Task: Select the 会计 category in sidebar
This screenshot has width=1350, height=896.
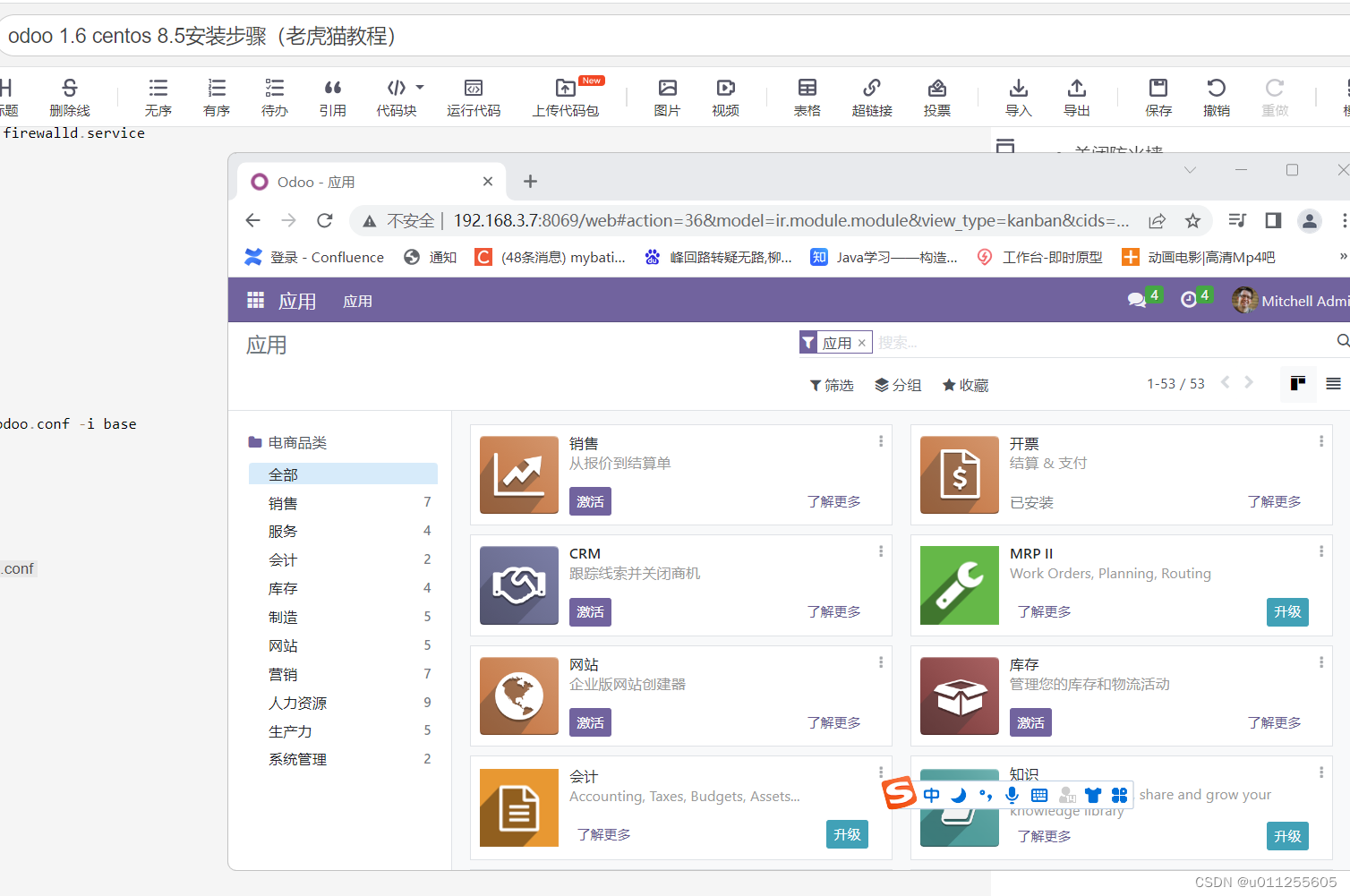Action: coord(343,559)
